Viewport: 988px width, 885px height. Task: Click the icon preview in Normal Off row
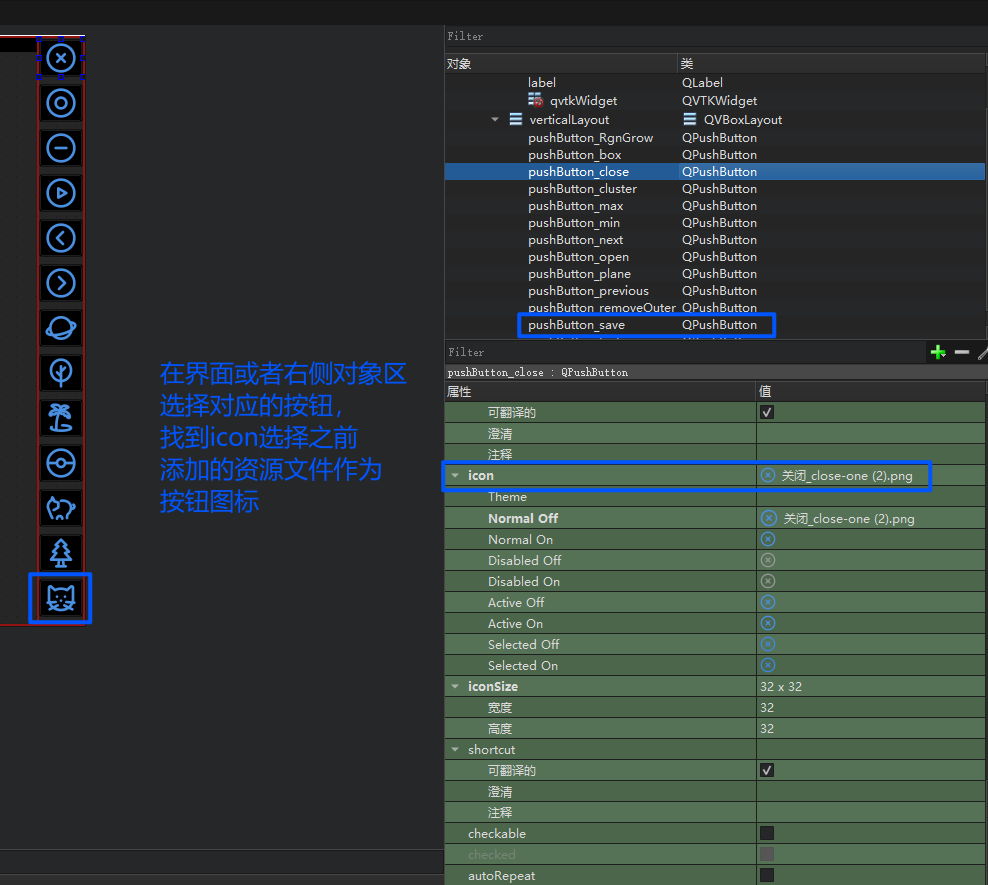coord(769,518)
